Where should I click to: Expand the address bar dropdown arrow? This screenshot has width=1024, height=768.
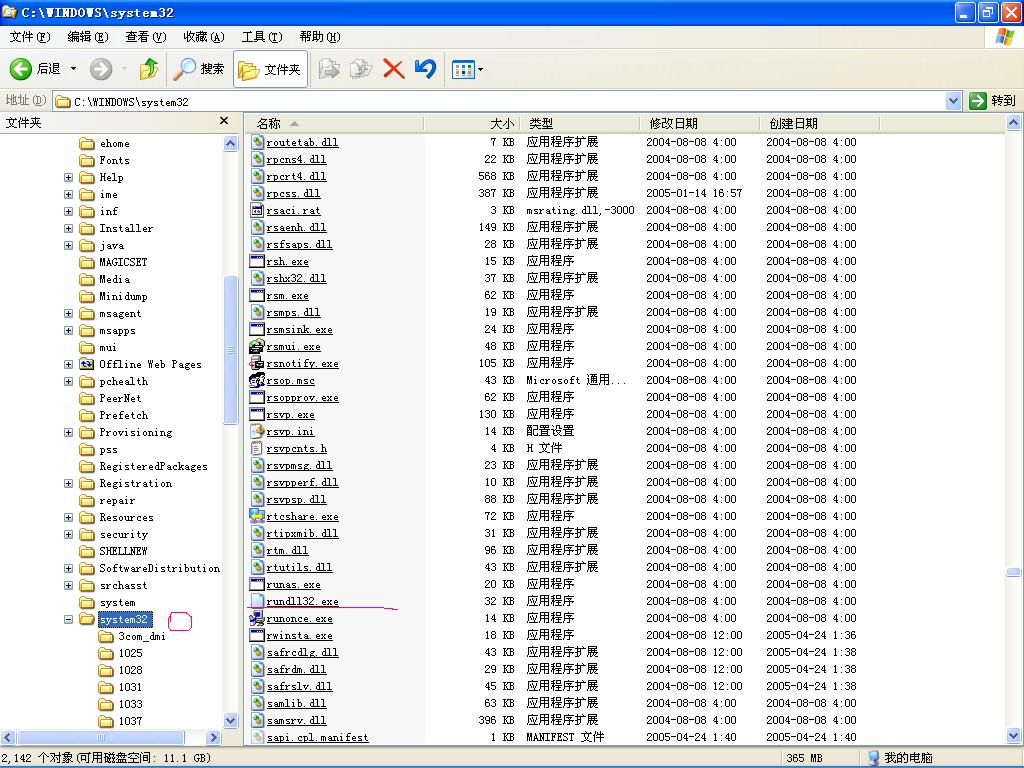(953, 101)
